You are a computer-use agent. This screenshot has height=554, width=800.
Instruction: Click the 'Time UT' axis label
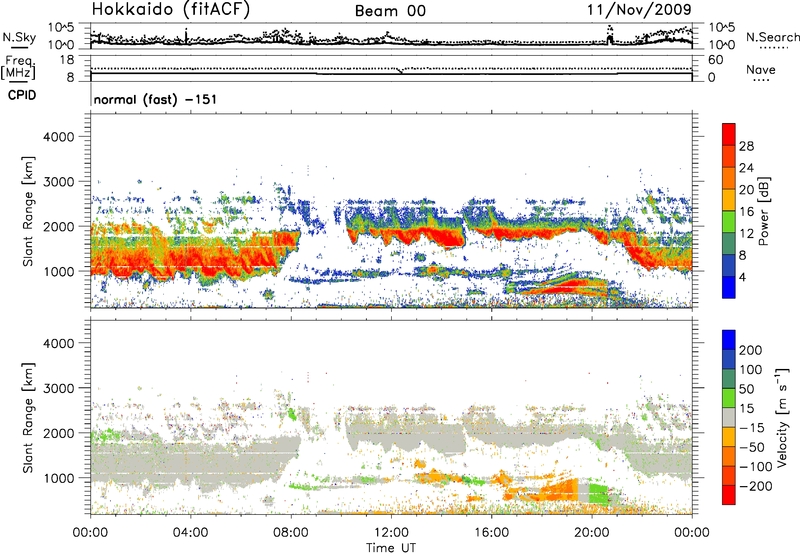tap(391, 548)
